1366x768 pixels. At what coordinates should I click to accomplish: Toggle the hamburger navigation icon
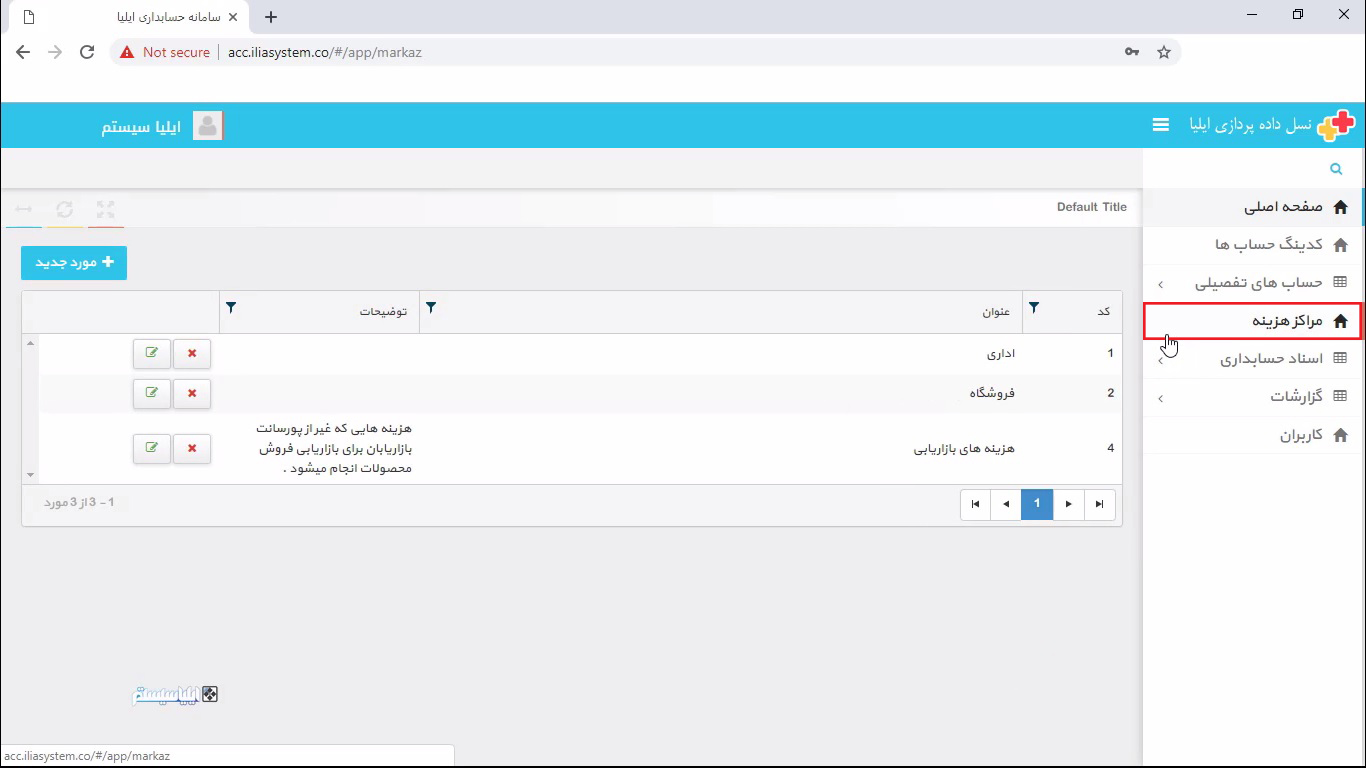point(1160,124)
